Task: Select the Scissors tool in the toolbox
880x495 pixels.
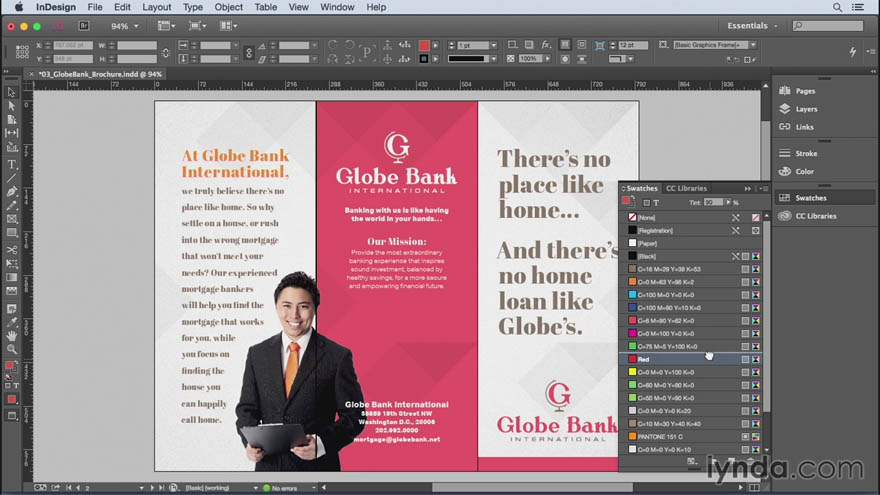Action: (12, 249)
